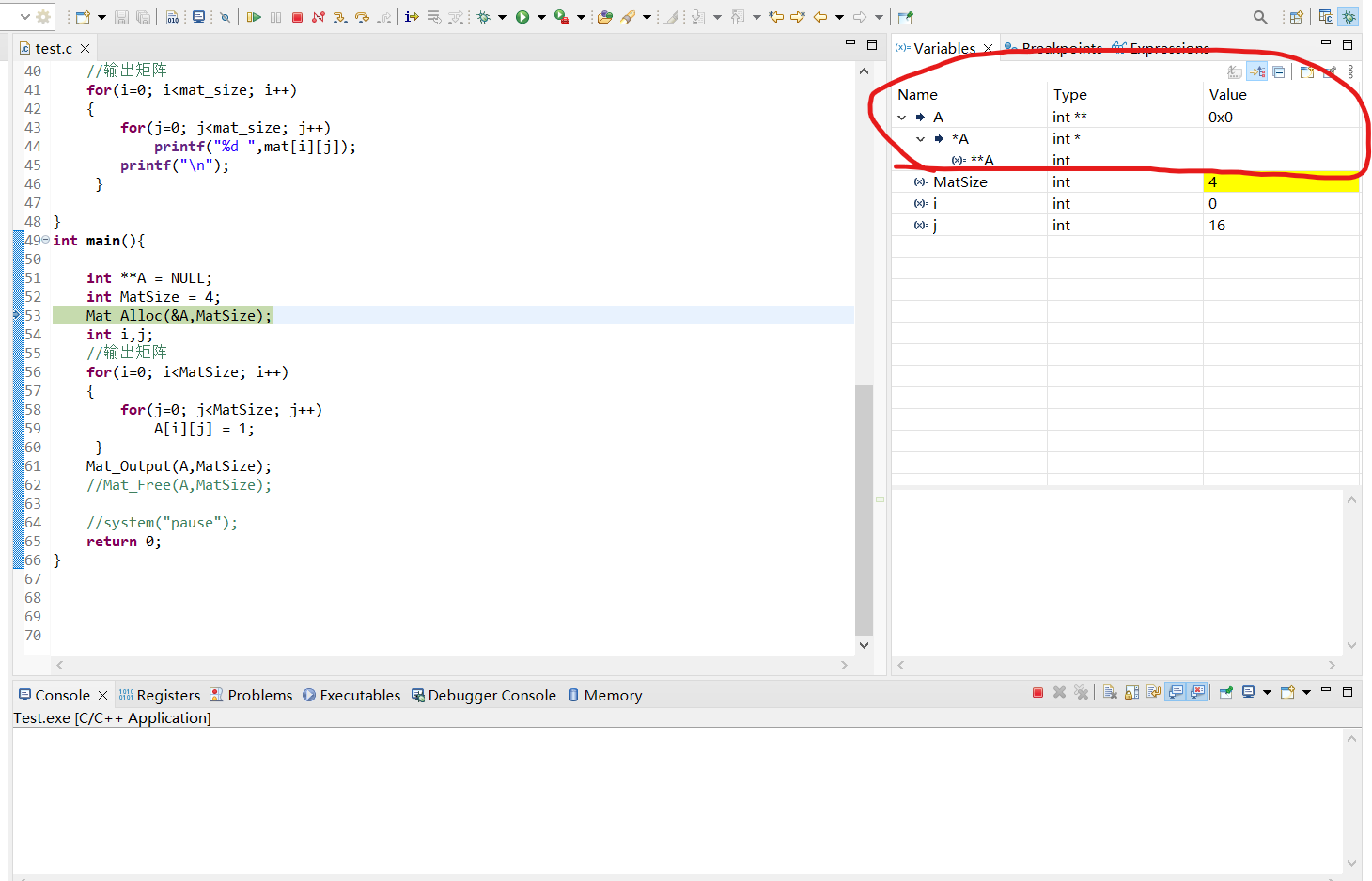Click Collapse All in Variables view

coord(1279,71)
